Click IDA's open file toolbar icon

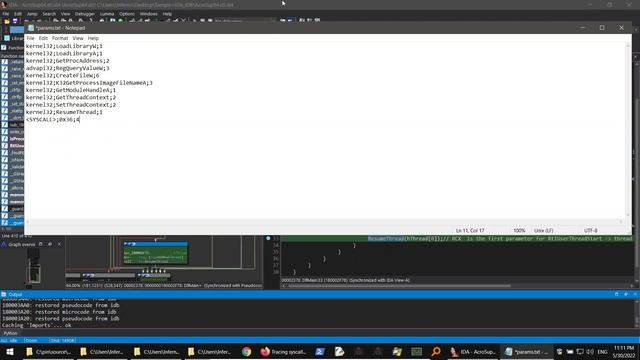tap(7, 21)
